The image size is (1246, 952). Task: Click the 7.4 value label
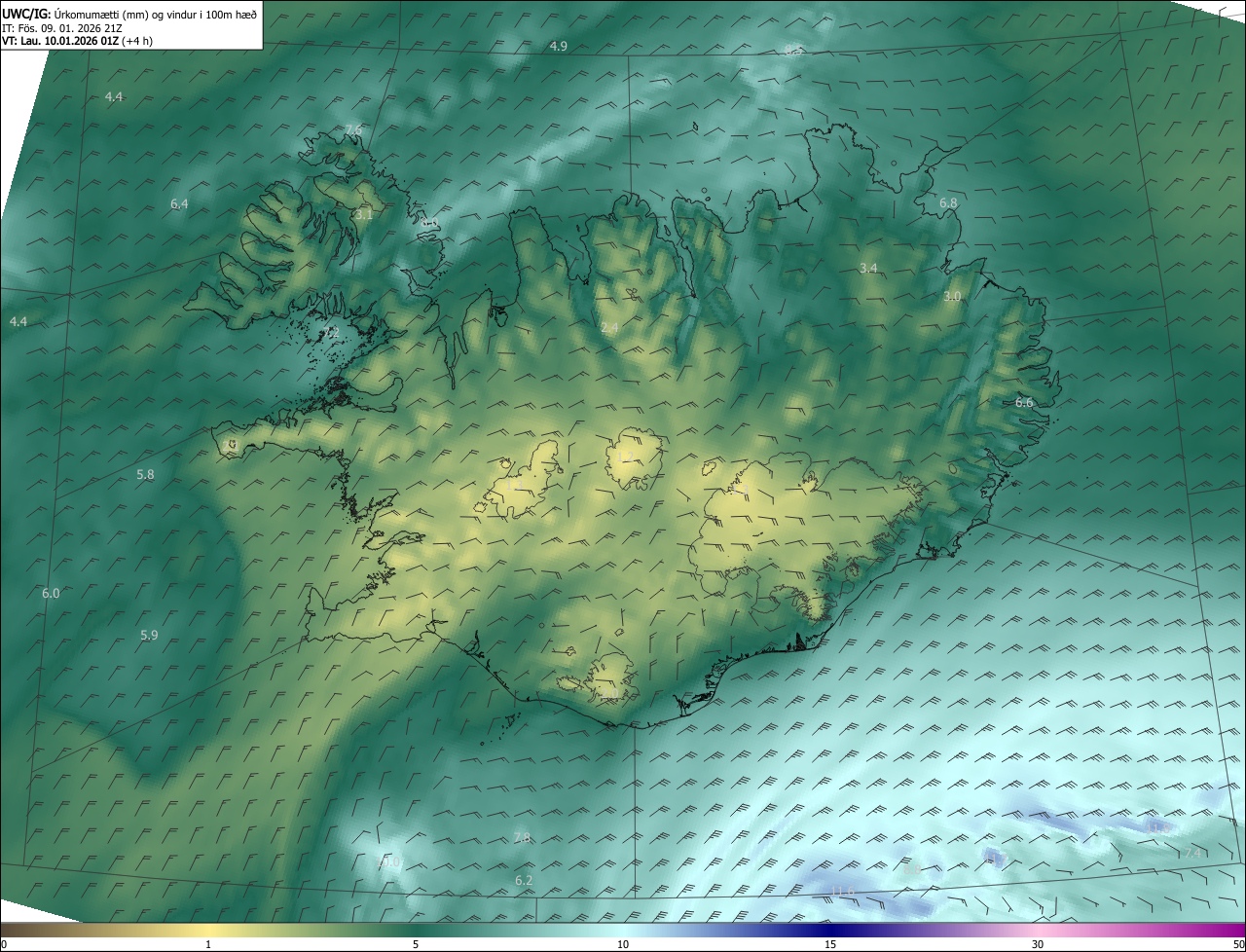pyautogui.click(x=1193, y=853)
